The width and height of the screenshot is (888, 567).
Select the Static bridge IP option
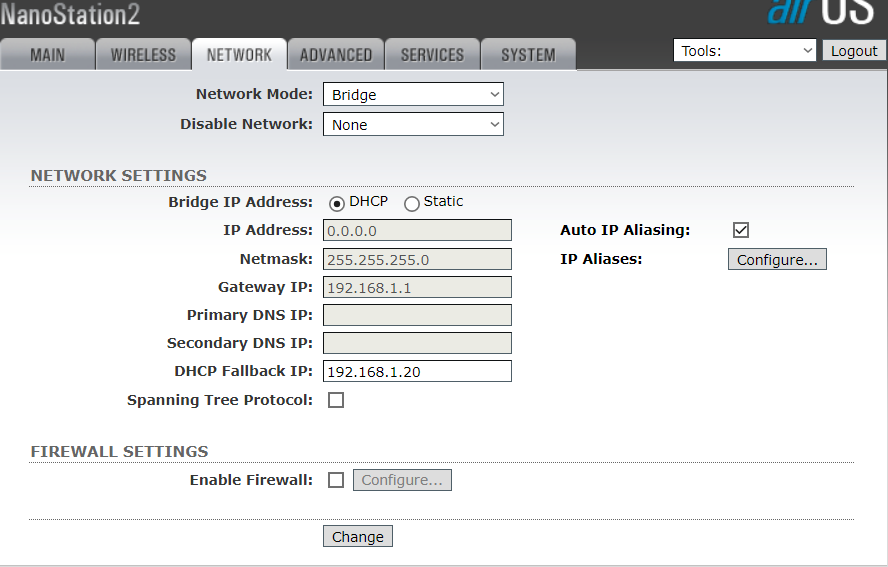(x=412, y=203)
